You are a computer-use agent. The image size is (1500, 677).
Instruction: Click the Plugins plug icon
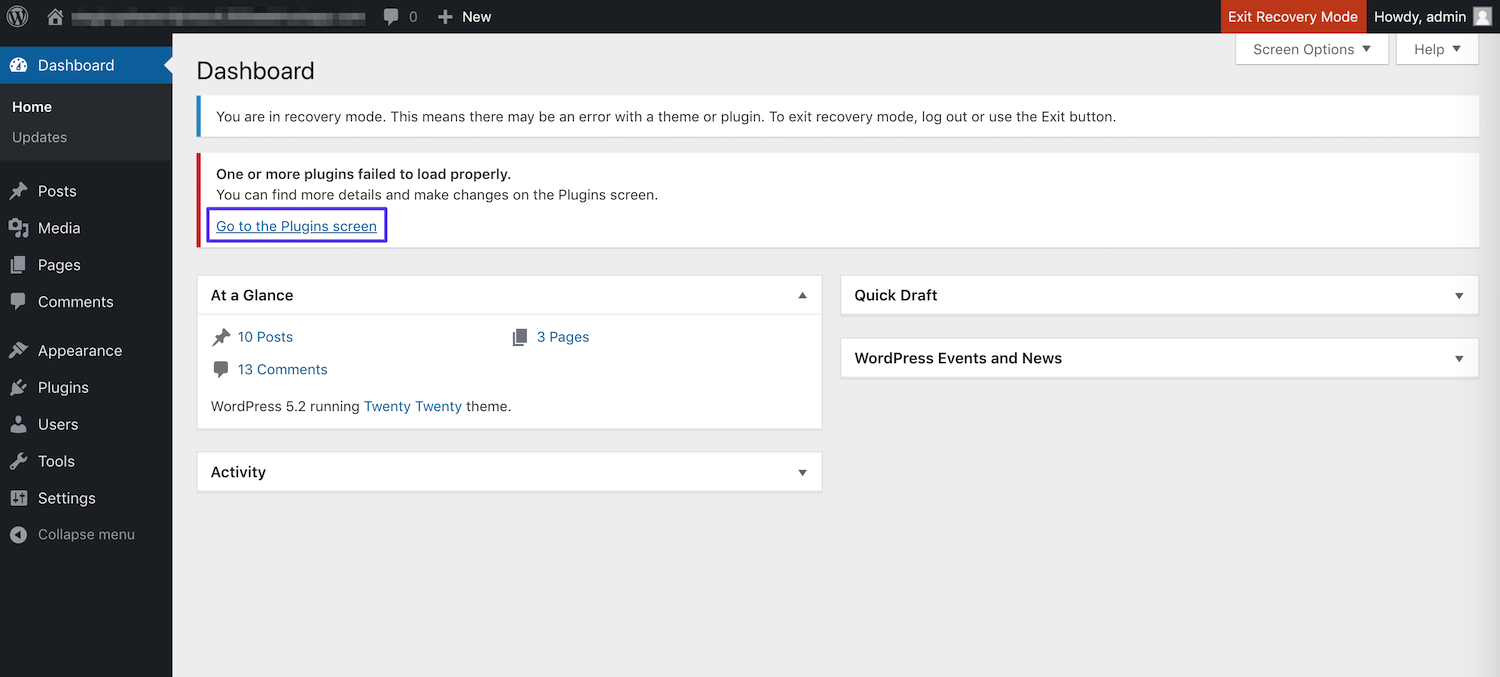[x=19, y=387]
